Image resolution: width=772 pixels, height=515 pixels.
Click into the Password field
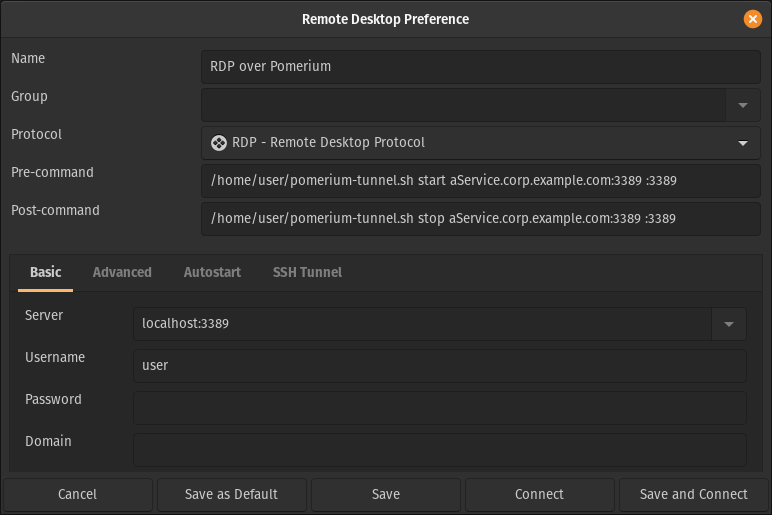tap(440, 408)
